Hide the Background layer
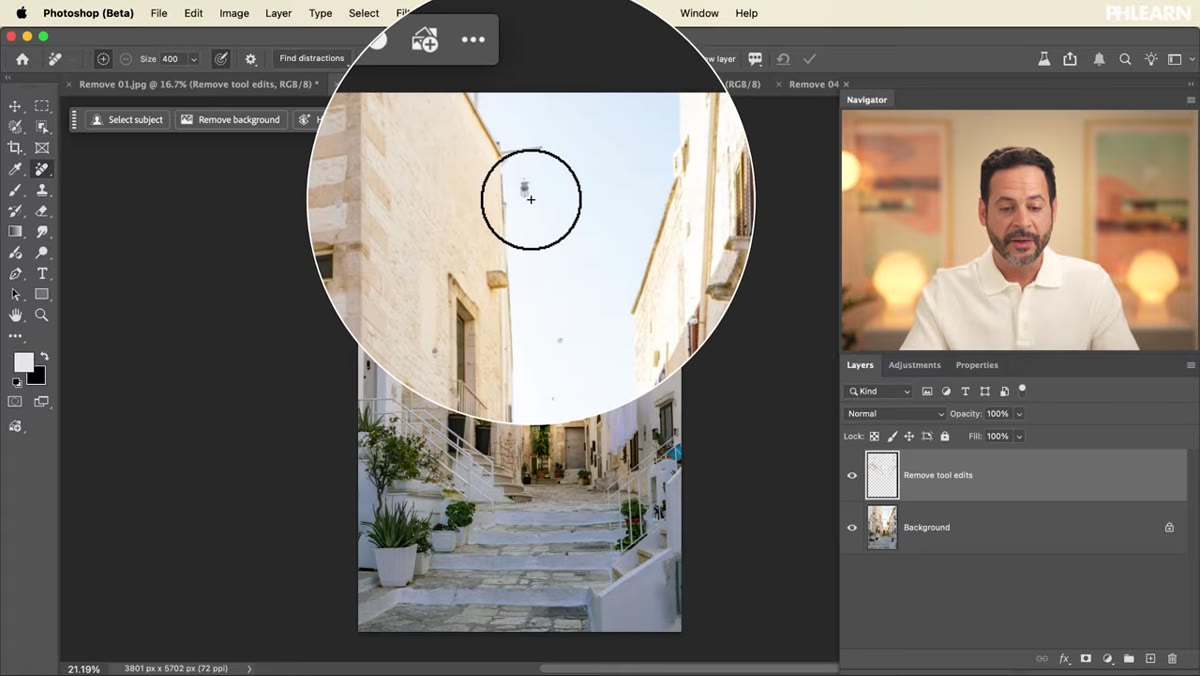The width and height of the screenshot is (1200, 676). (x=852, y=527)
